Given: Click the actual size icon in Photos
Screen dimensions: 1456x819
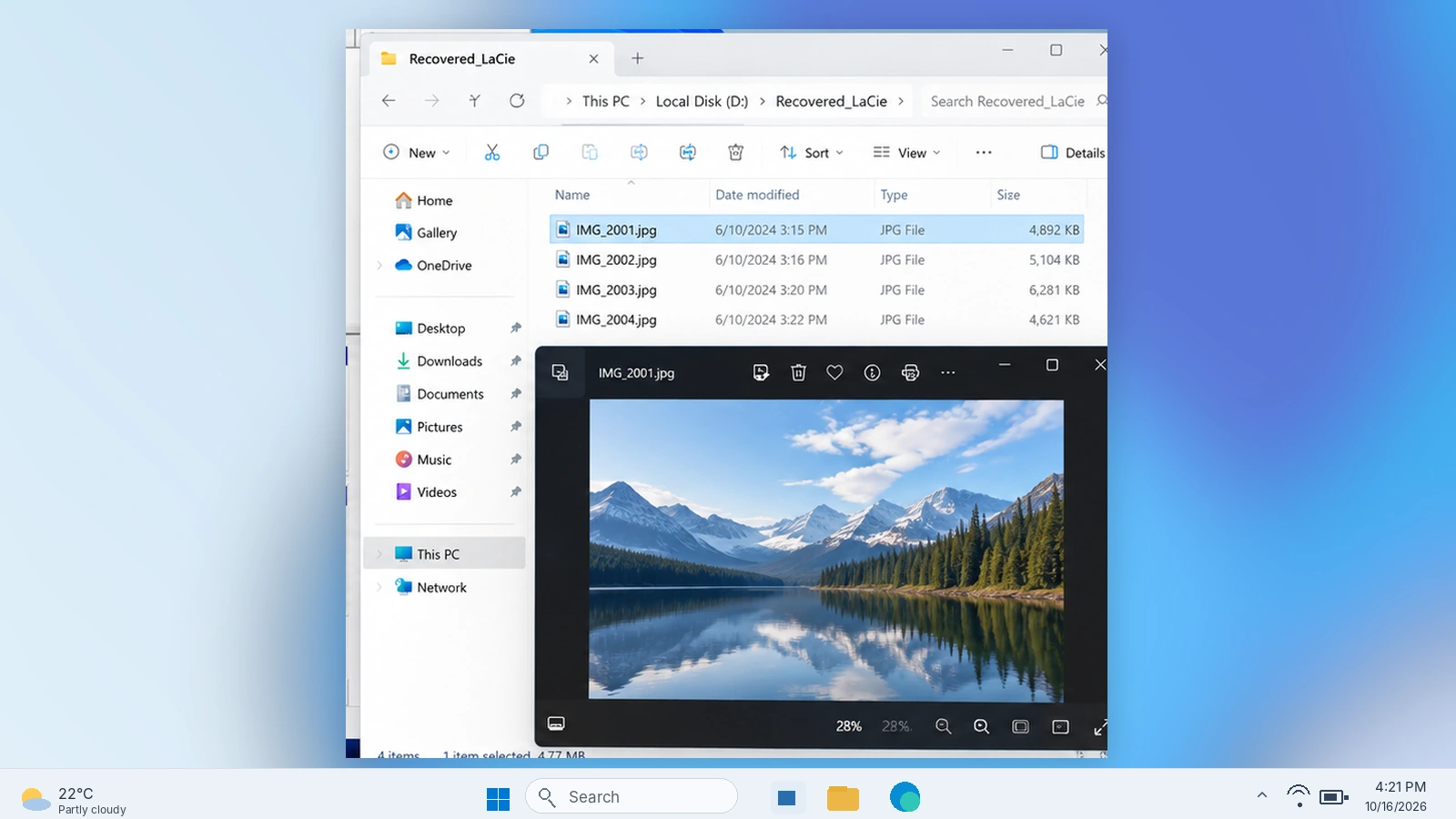Looking at the screenshot, I should [1060, 726].
